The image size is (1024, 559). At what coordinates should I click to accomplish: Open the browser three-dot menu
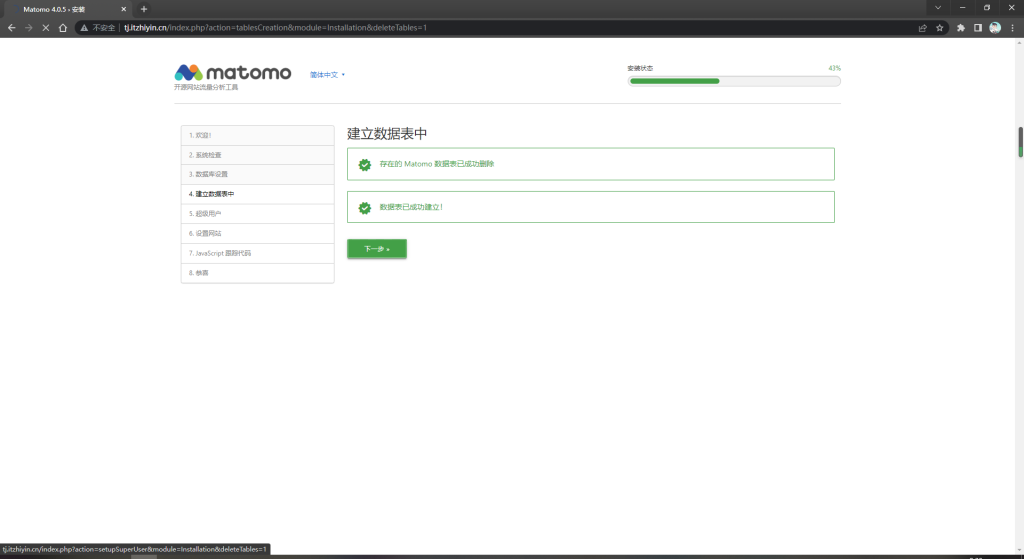tap(1012, 28)
